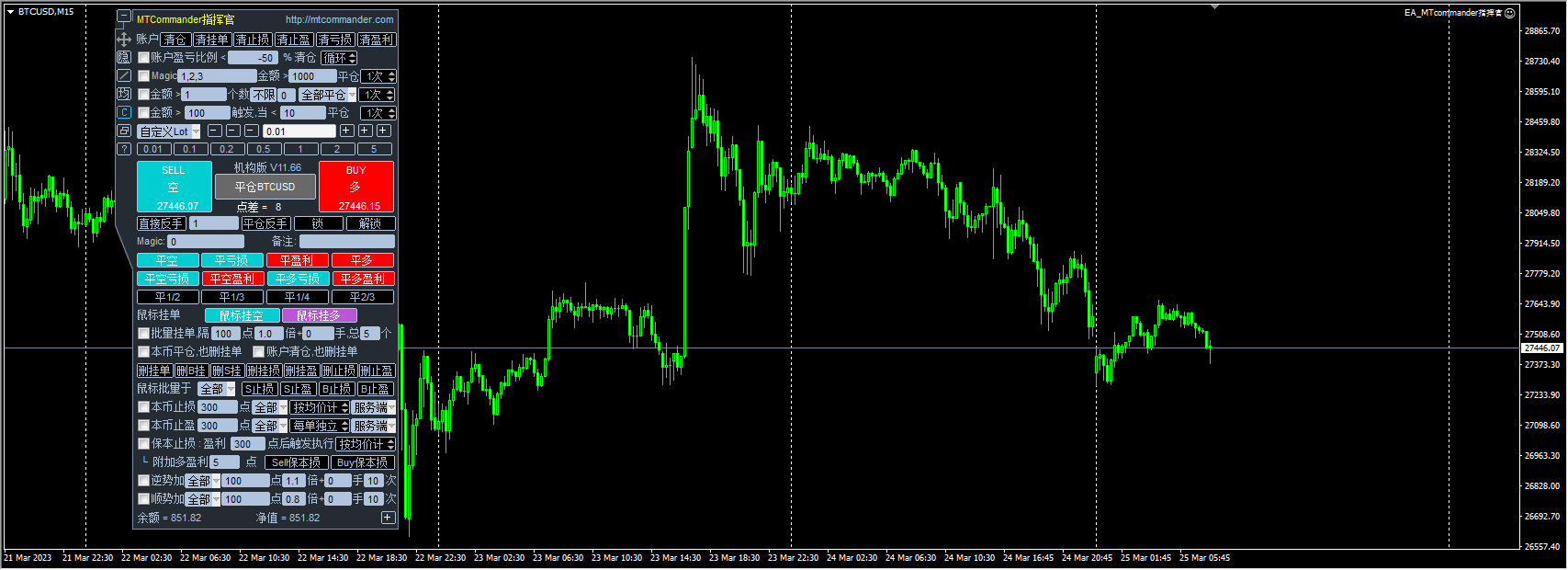Click the Buy保本损 button
Image resolution: width=1568 pixels, height=570 pixels.
pos(363,462)
